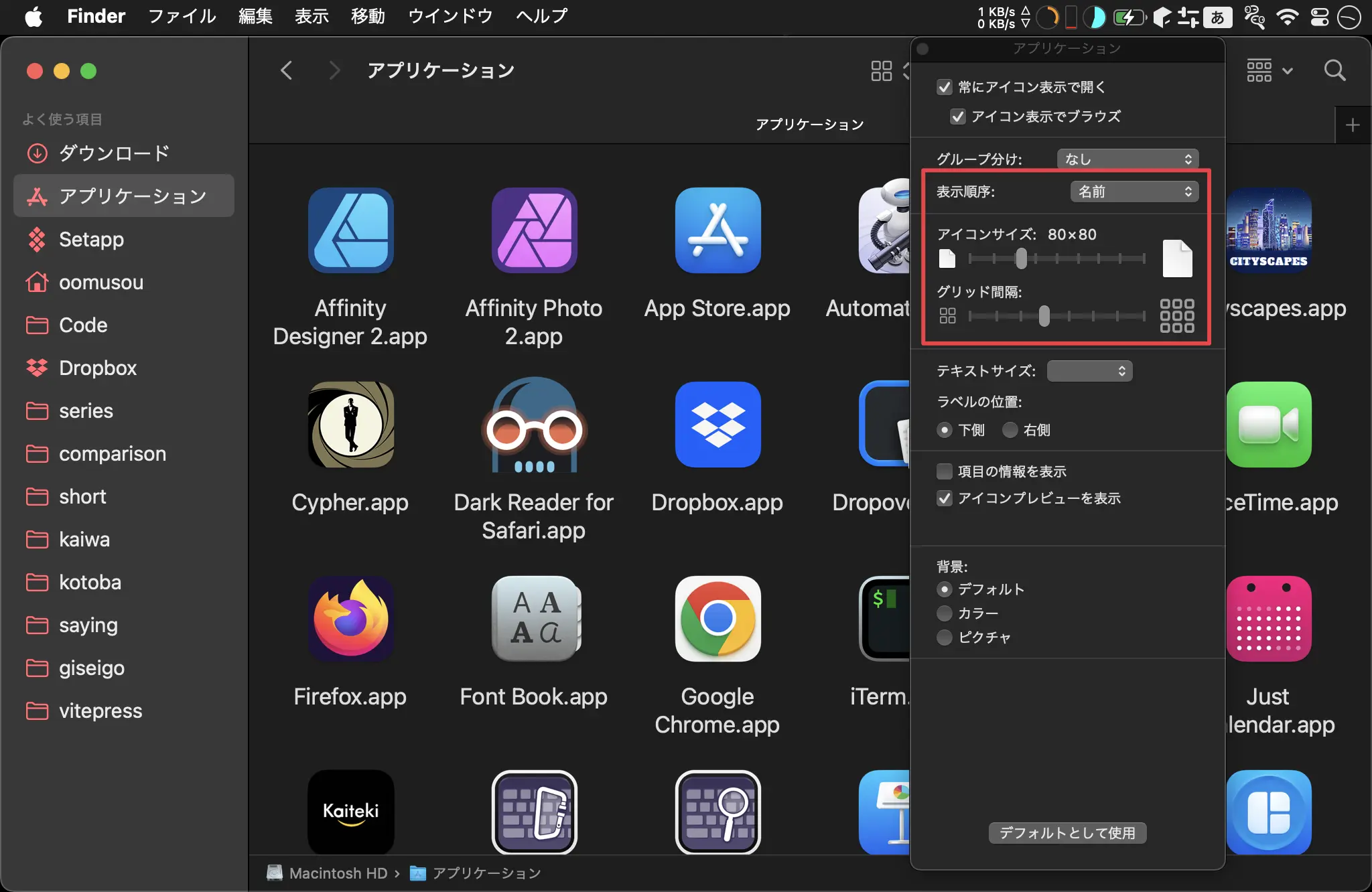Close the view options panel
The height and width of the screenshot is (892, 1372).
[x=922, y=49]
